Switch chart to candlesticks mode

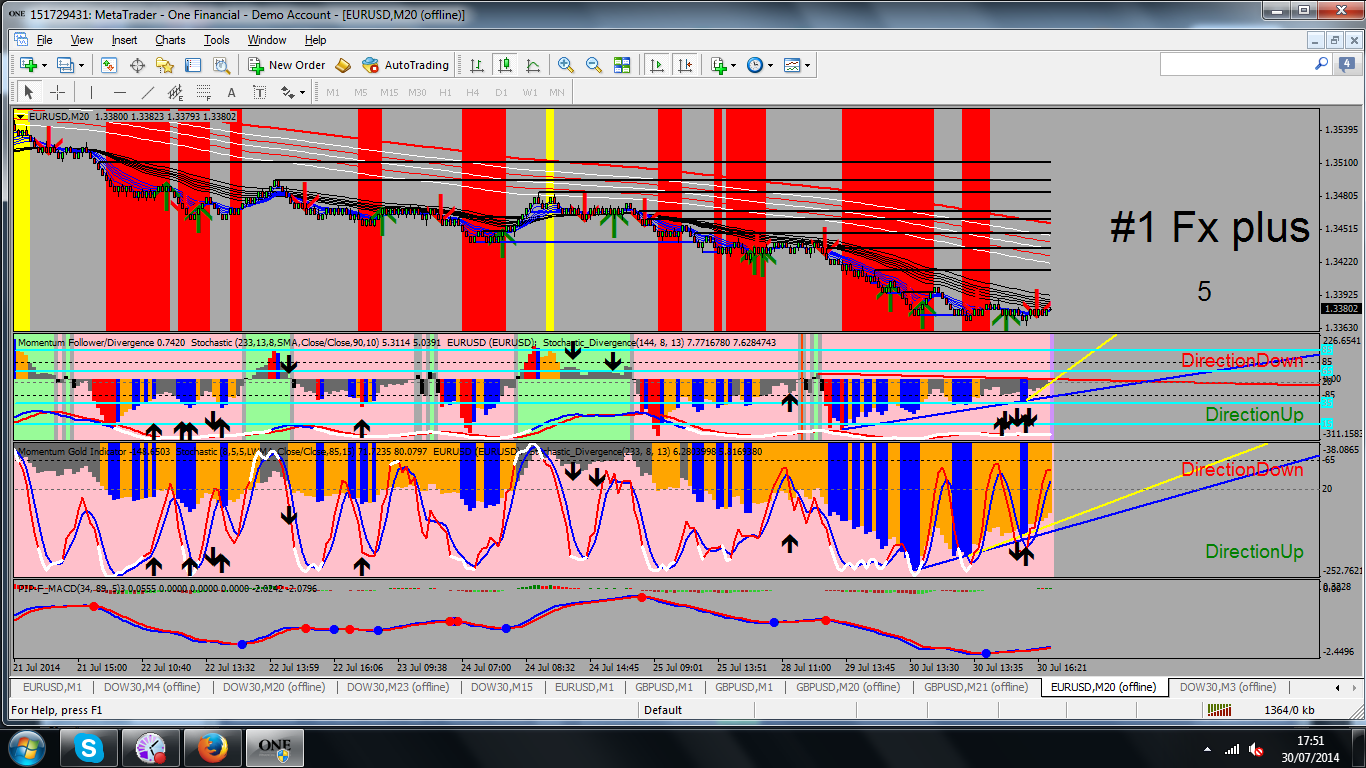(505, 65)
